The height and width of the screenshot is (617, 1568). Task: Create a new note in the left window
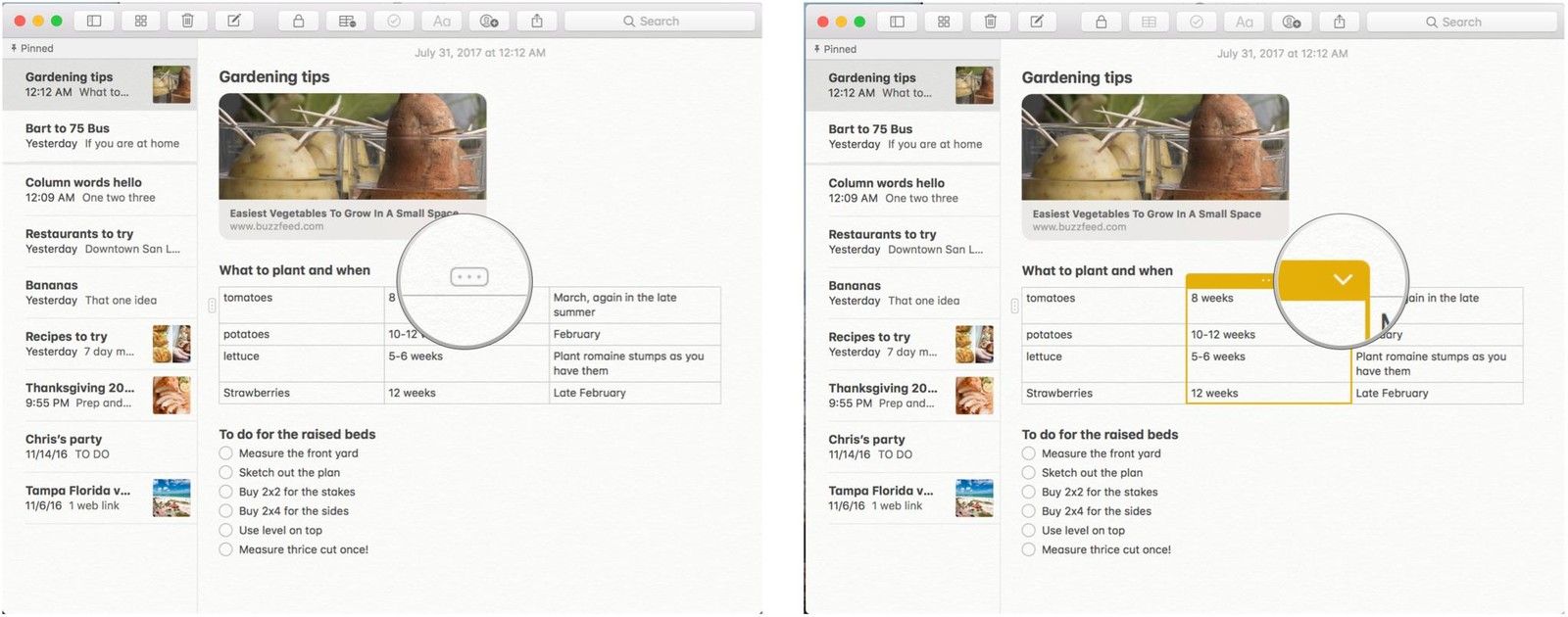(234, 21)
